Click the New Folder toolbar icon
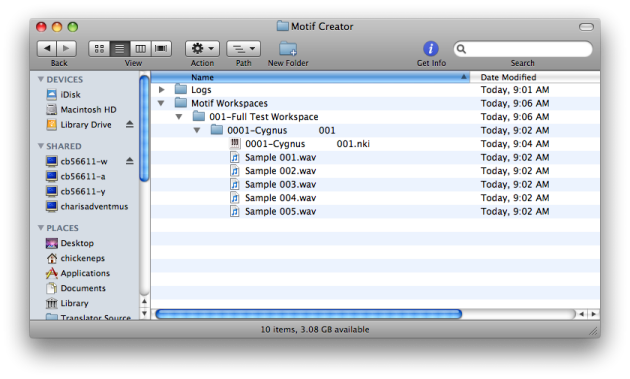 (288, 49)
